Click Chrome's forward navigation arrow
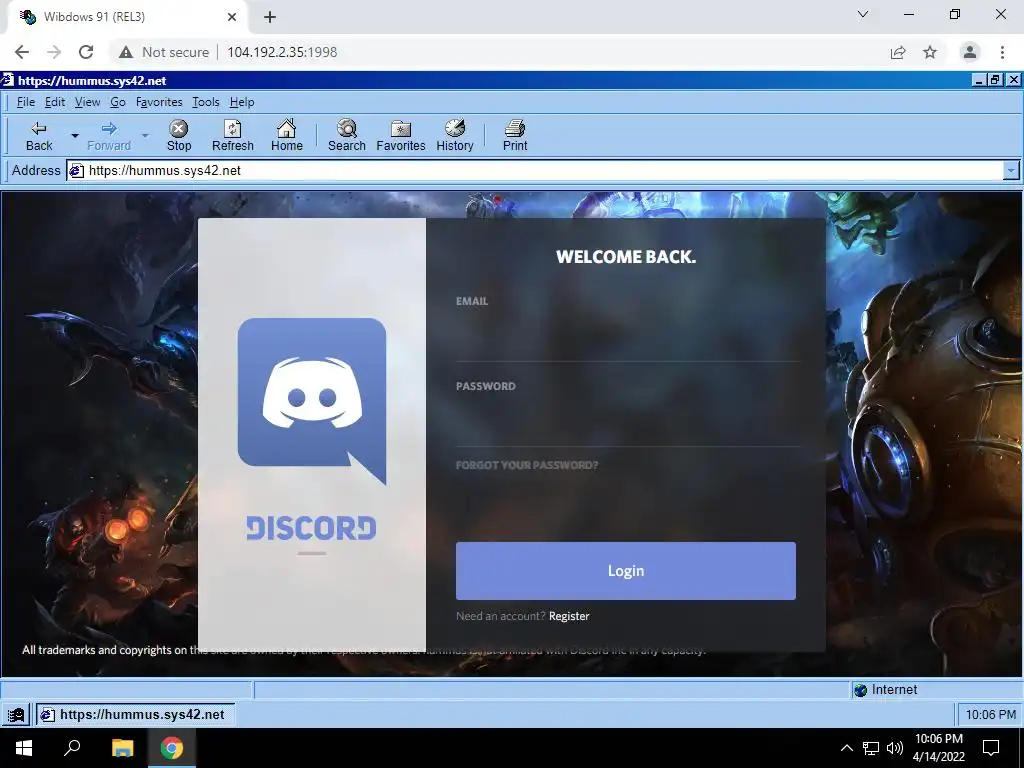This screenshot has width=1024, height=768. [x=54, y=52]
